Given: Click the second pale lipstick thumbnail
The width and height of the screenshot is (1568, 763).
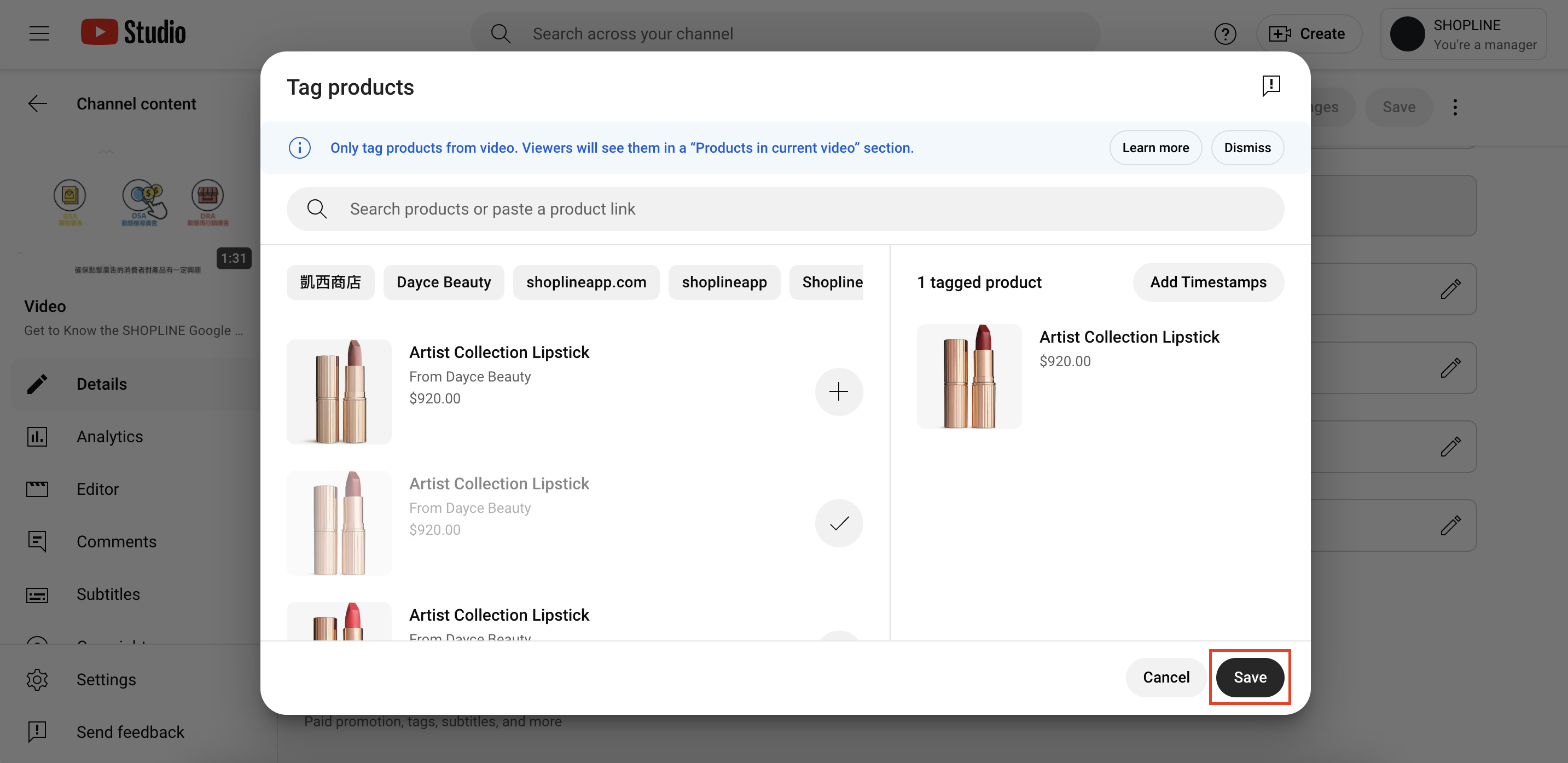Looking at the screenshot, I should pyautogui.click(x=339, y=523).
